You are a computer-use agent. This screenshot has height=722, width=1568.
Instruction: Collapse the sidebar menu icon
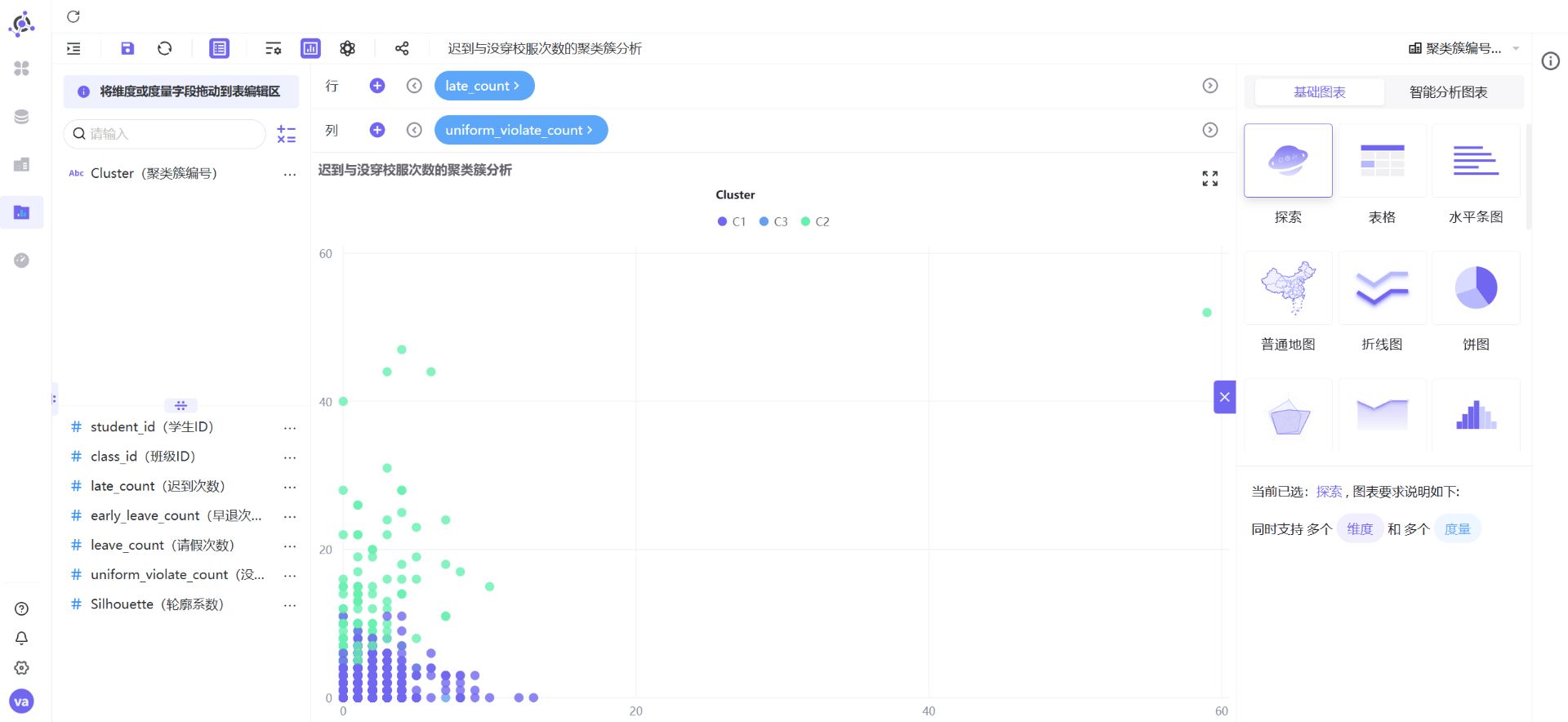coord(73,48)
